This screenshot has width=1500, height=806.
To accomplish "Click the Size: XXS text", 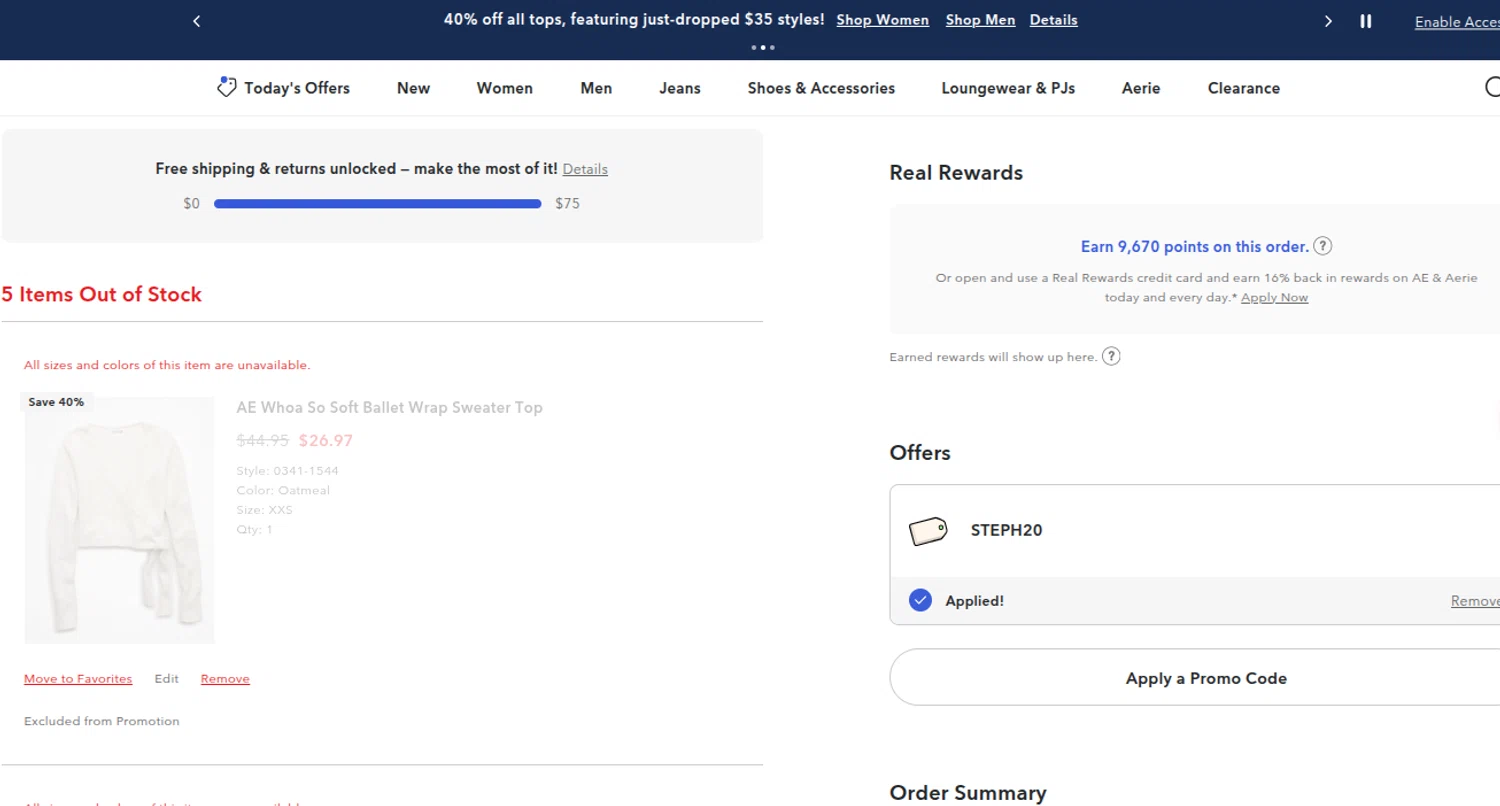I will (265, 510).
